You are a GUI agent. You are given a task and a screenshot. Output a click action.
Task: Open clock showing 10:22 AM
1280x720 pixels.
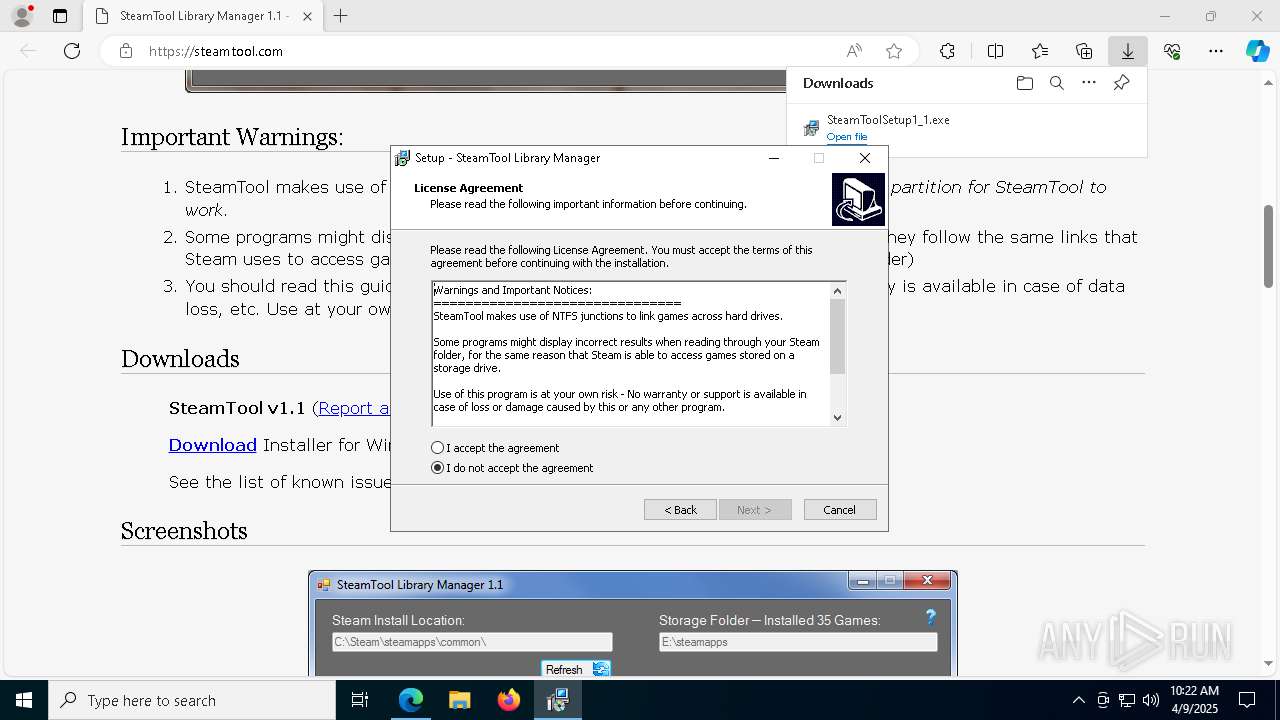[x=1194, y=700]
